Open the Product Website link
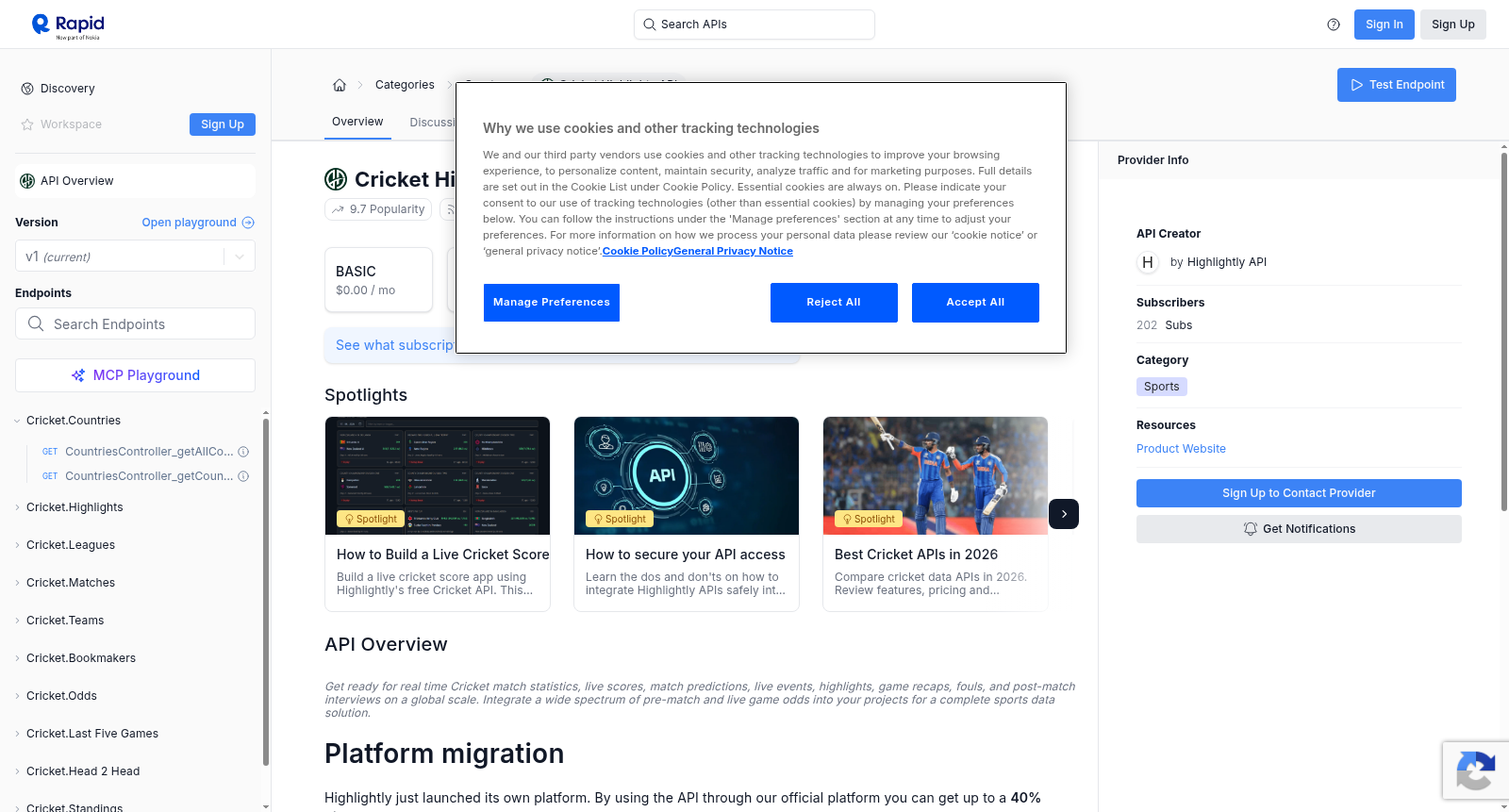This screenshot has width=1509, height=812. tap(1181, 449)
